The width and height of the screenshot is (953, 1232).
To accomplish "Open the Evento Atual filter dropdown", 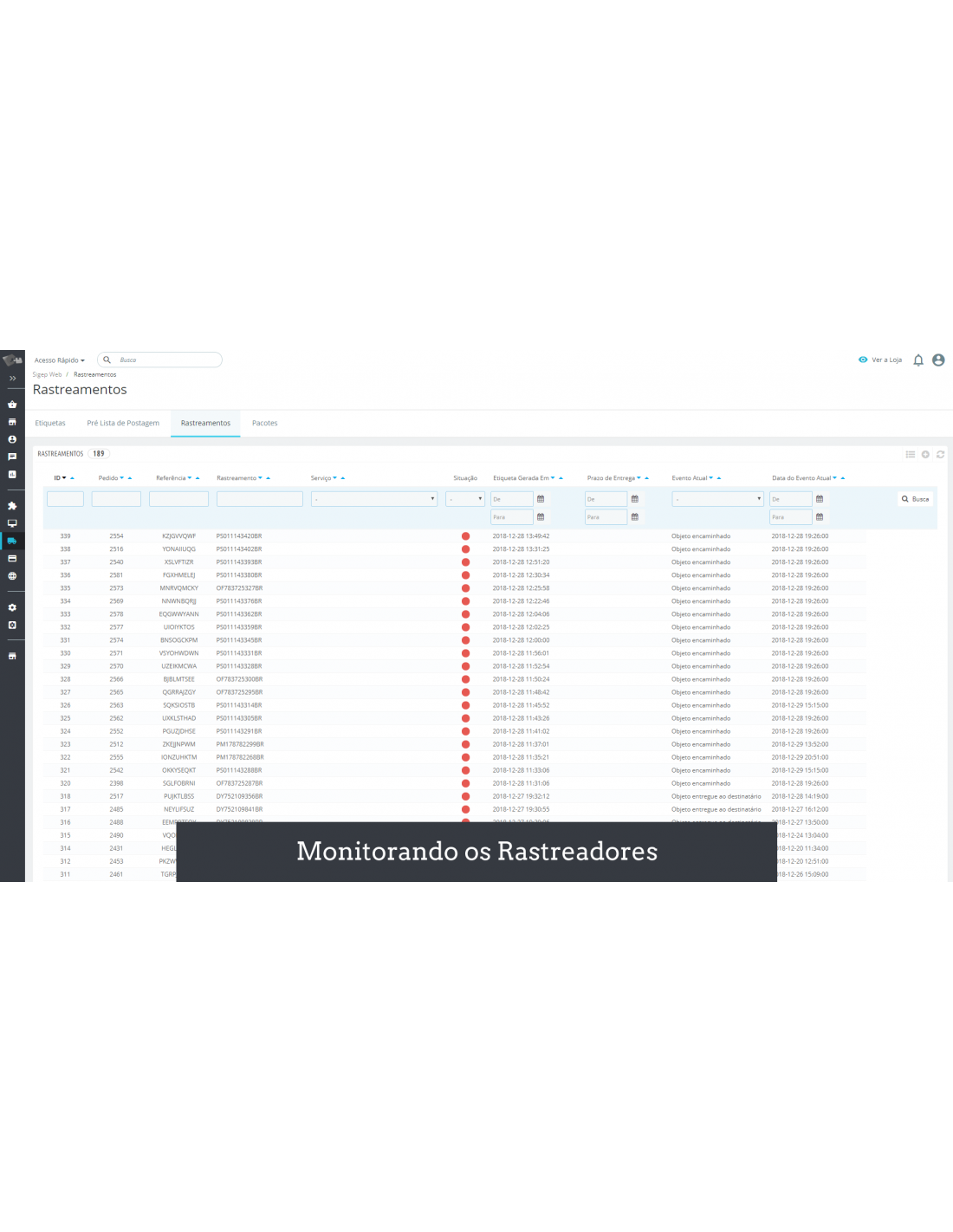I will click(717, 499).
